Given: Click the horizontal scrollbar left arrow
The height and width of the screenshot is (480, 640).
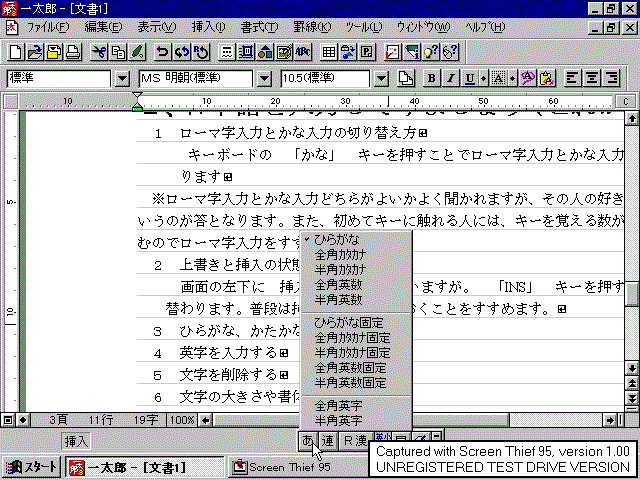Looking at the screenshot, I should [x=205, y=420].
